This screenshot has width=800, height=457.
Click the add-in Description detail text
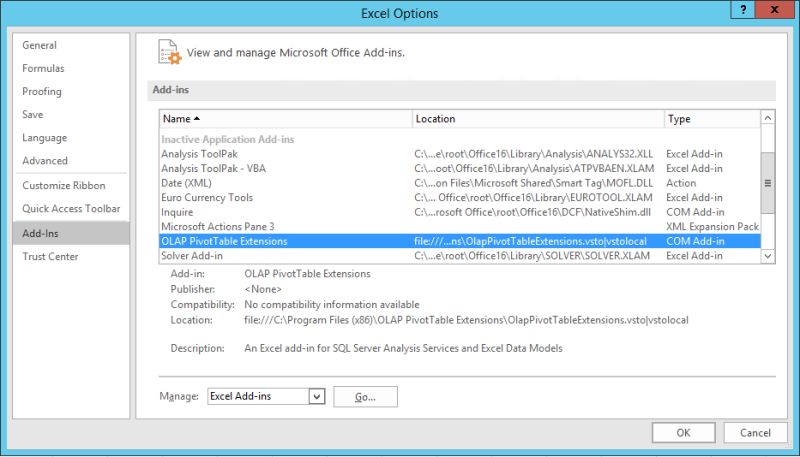(x=403, y=348)
